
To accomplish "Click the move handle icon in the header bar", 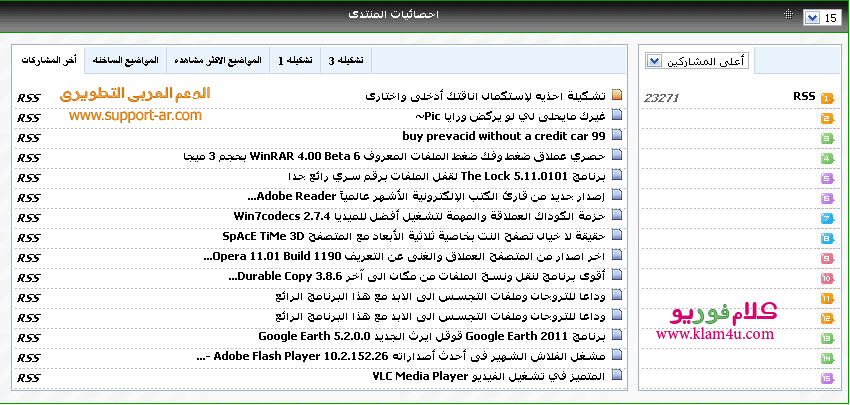I will point(789,15).
